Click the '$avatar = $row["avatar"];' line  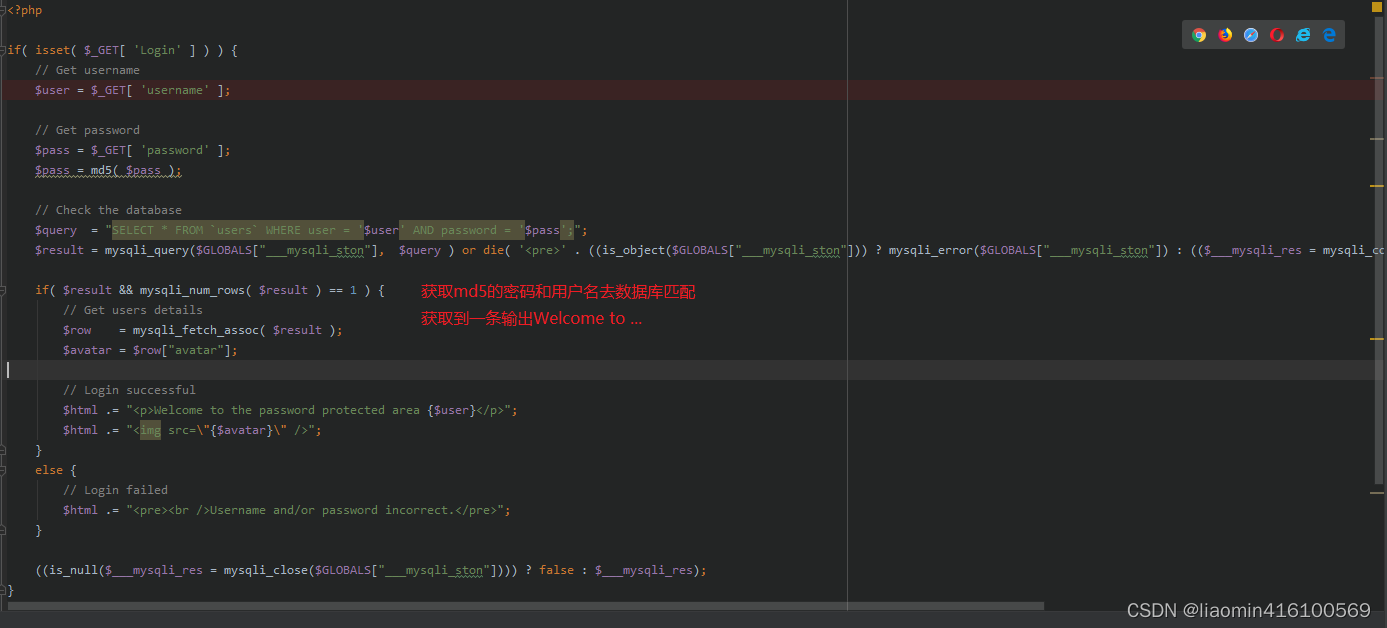150,350
